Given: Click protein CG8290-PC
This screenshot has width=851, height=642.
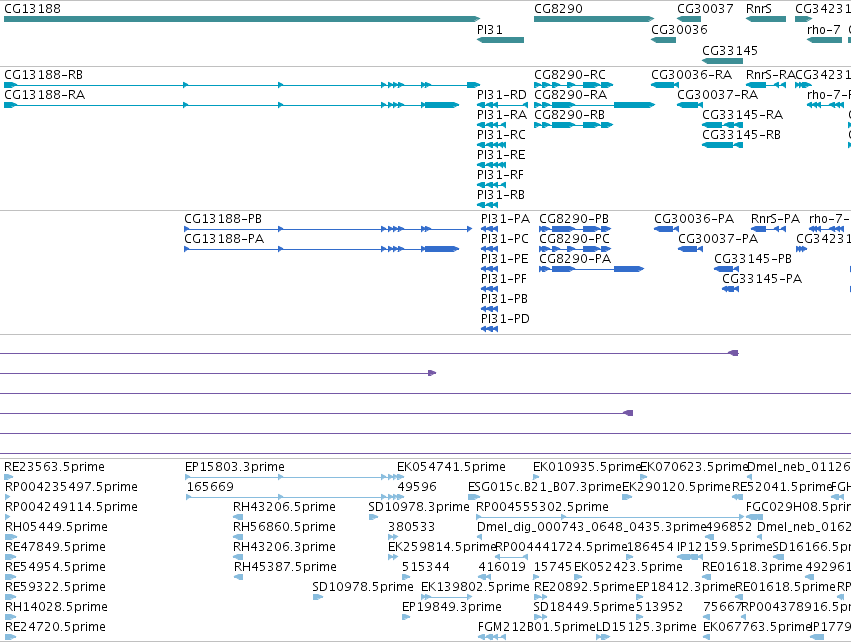Looking at the screenshot, I should tap(575, 249).
